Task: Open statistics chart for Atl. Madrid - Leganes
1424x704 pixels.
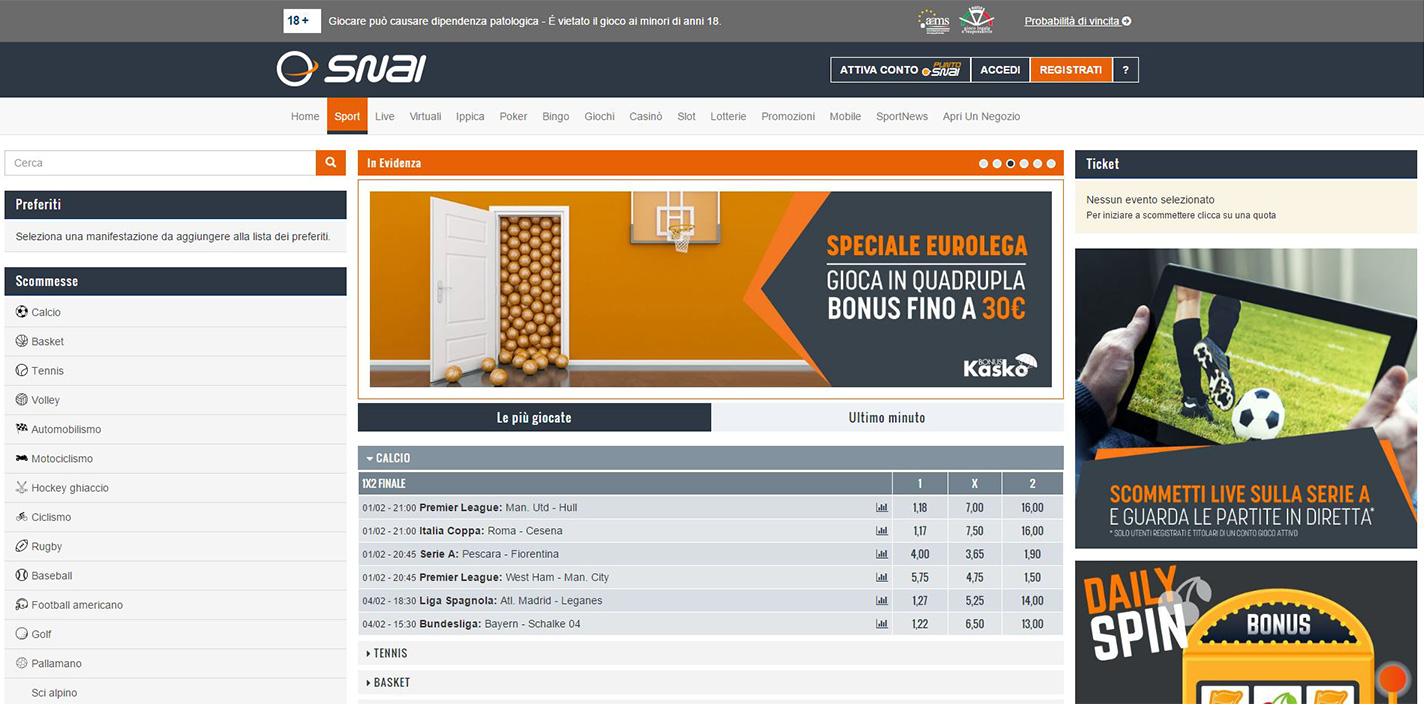Action: click(x=882, y=601)
